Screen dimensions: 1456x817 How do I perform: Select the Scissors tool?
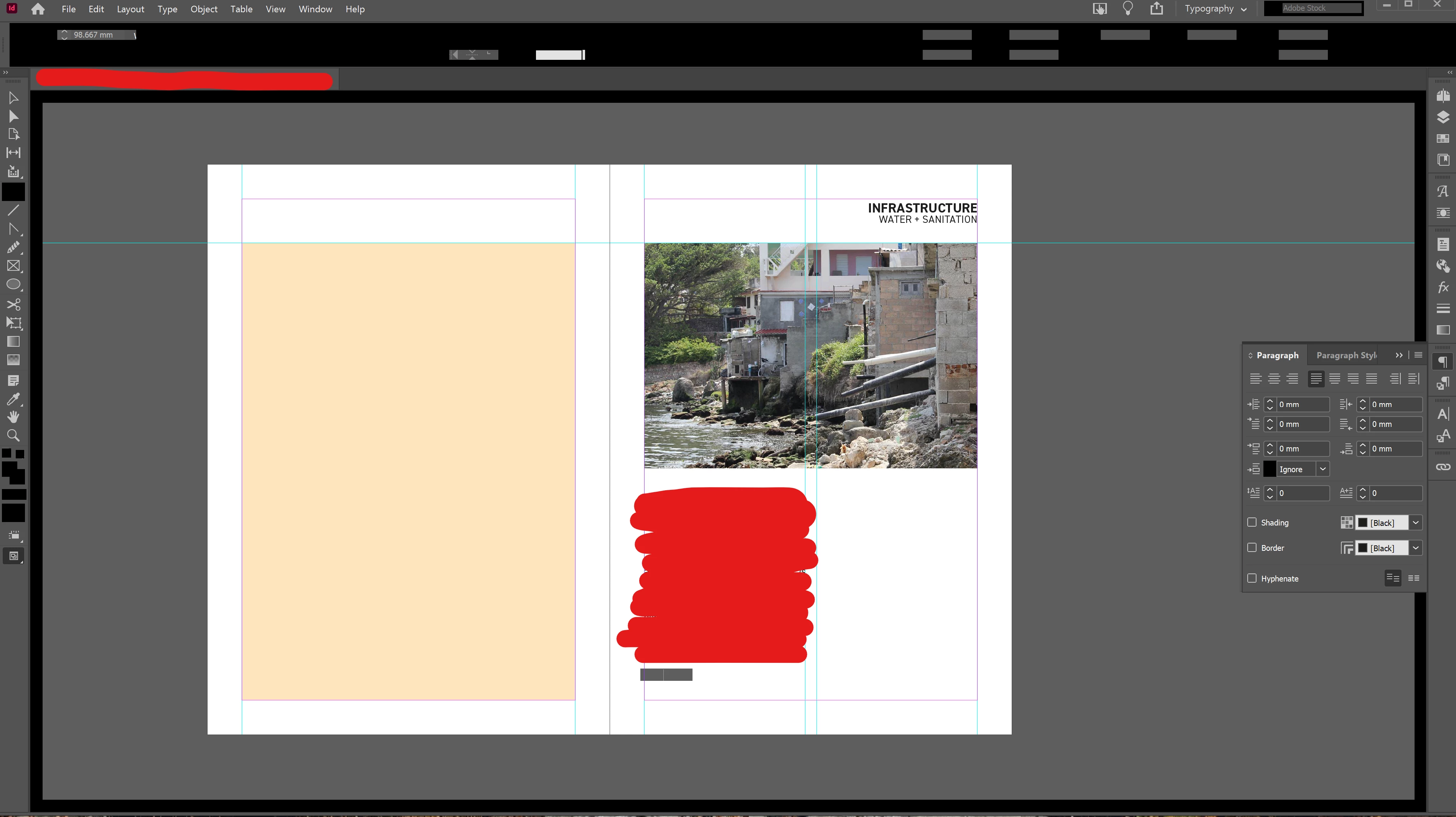coord(13,305)
